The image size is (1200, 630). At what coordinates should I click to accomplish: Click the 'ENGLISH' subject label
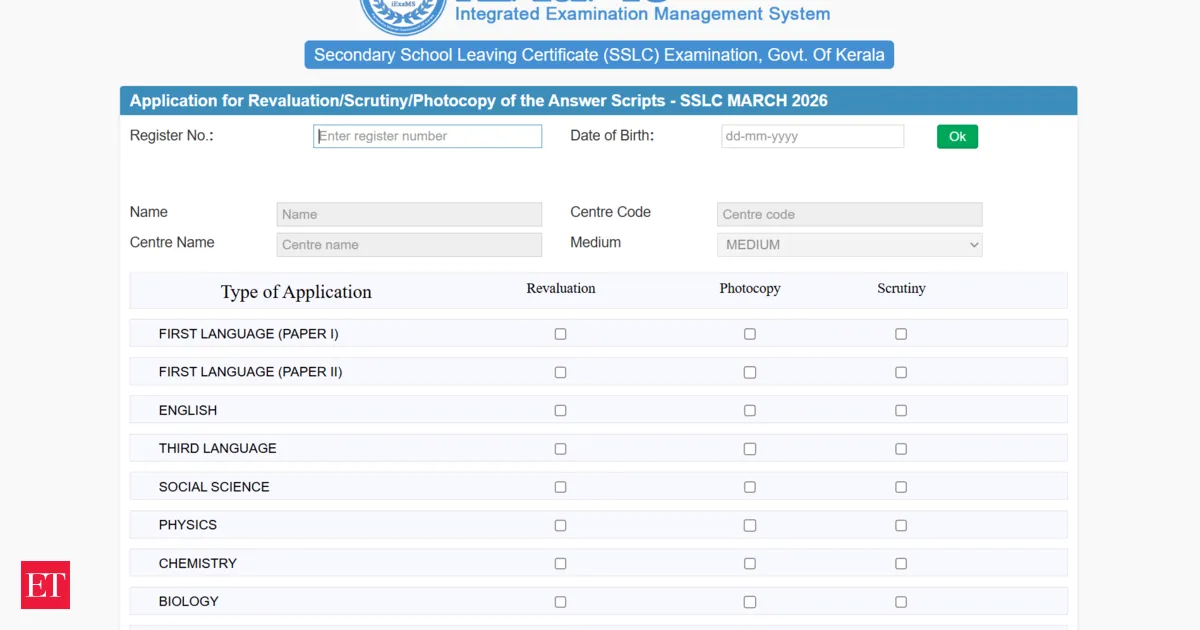click(x=188, y=410)
